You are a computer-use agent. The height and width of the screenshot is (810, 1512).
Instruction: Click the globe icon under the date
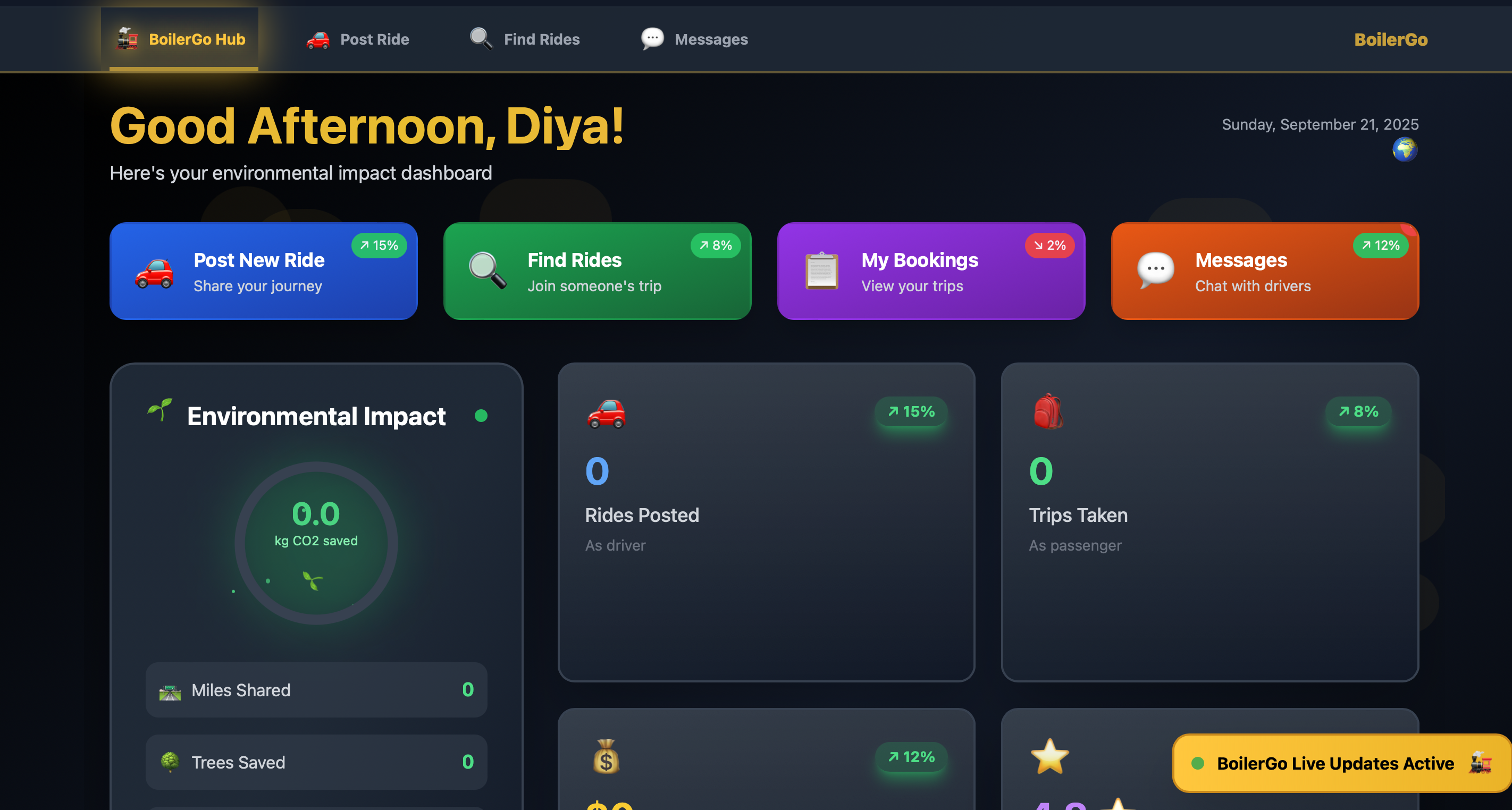(x=1405, y=149)
